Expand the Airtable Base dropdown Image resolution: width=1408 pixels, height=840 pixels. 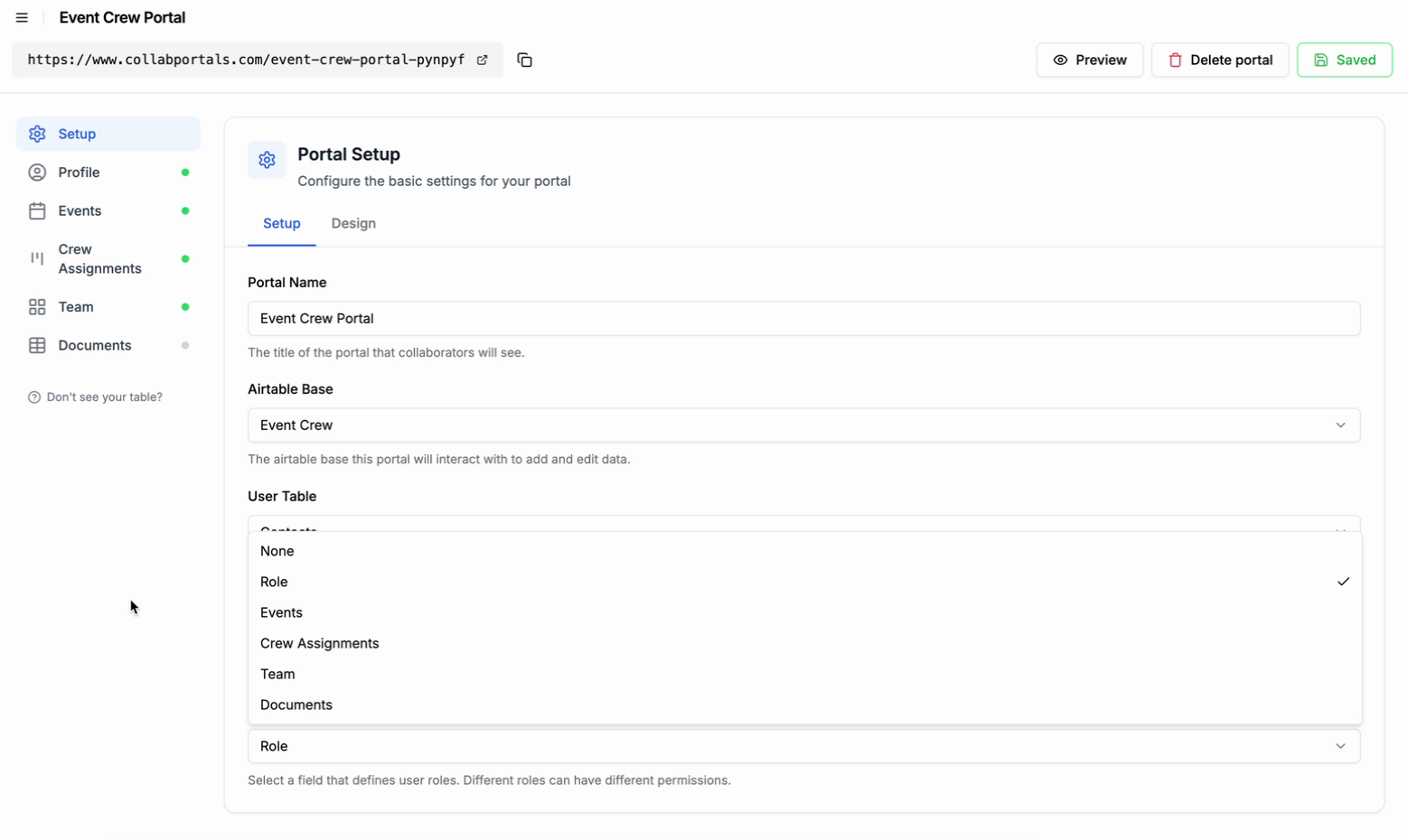point(803,425)
